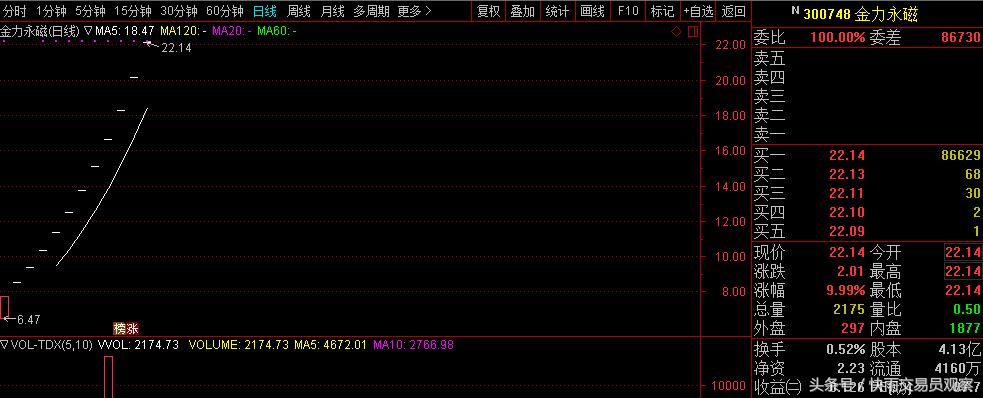Click the 量比 value 0.50
The width and height of the screenshot is (983, 398).
point(968,309)
